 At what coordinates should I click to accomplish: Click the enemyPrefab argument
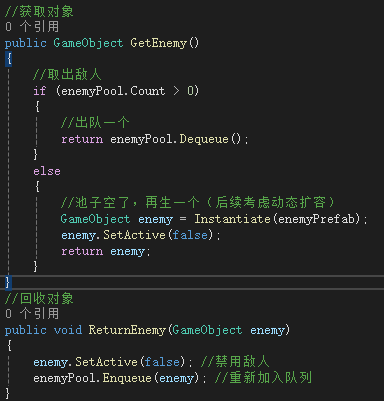click(316, 219)
